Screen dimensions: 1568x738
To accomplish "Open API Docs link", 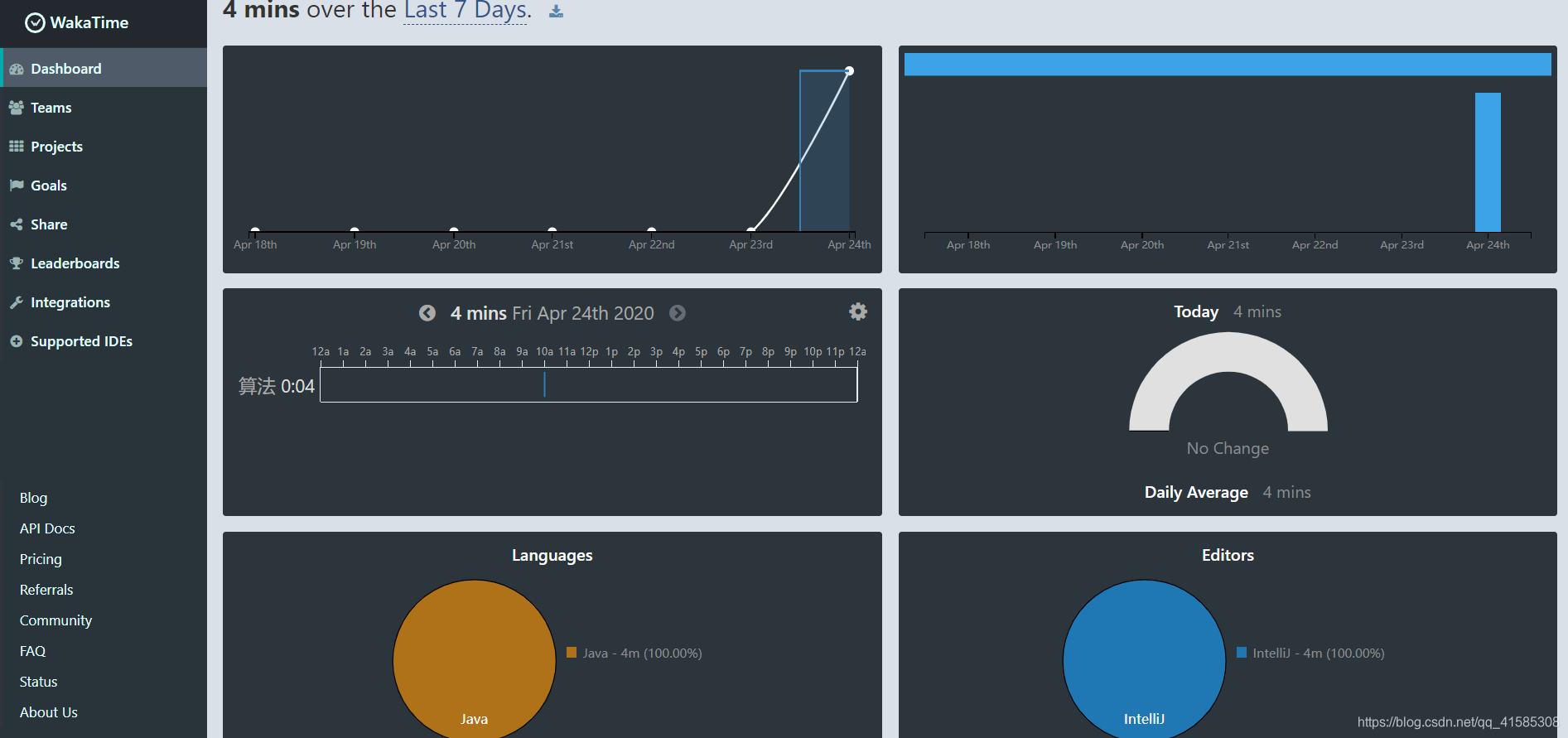I will coord(47,528).
